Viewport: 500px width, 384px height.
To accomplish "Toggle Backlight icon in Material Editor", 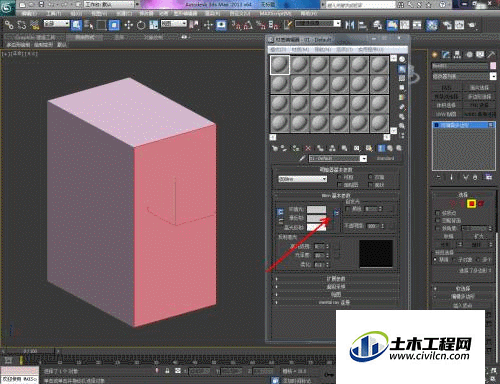I will tap(402, 69).
